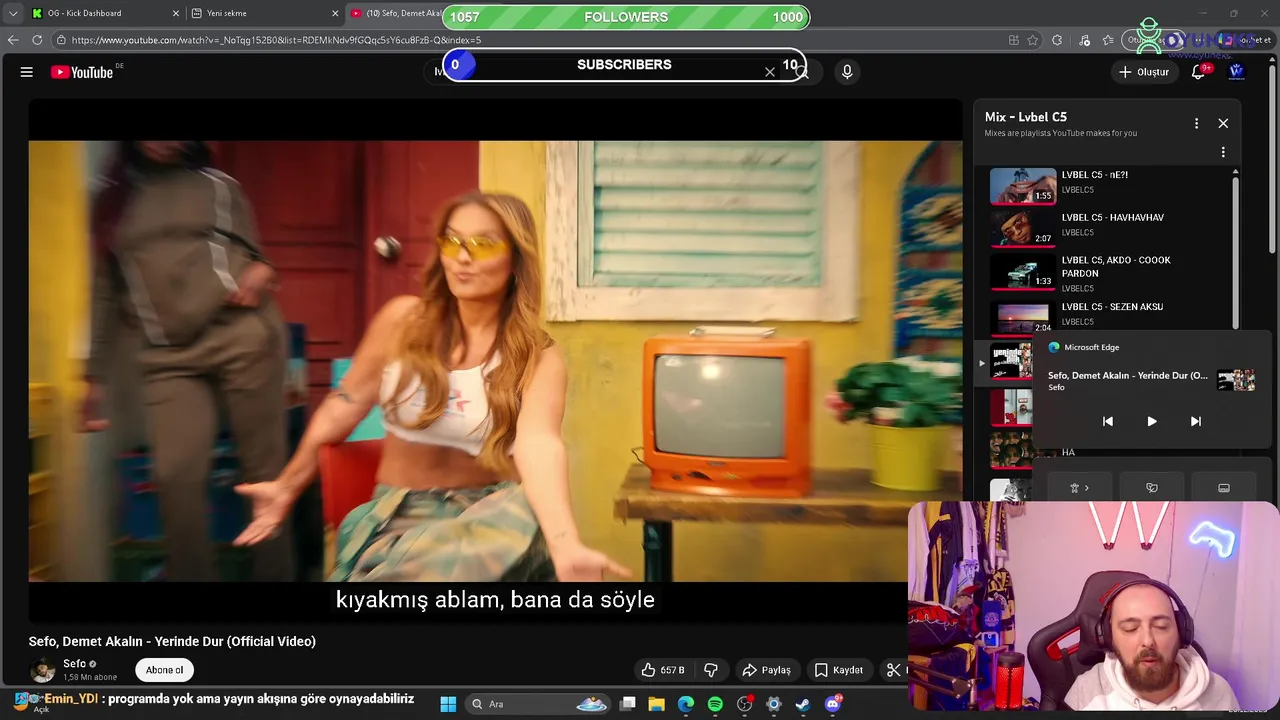Open the YouTube account avatar menu

click(1236, 72)
